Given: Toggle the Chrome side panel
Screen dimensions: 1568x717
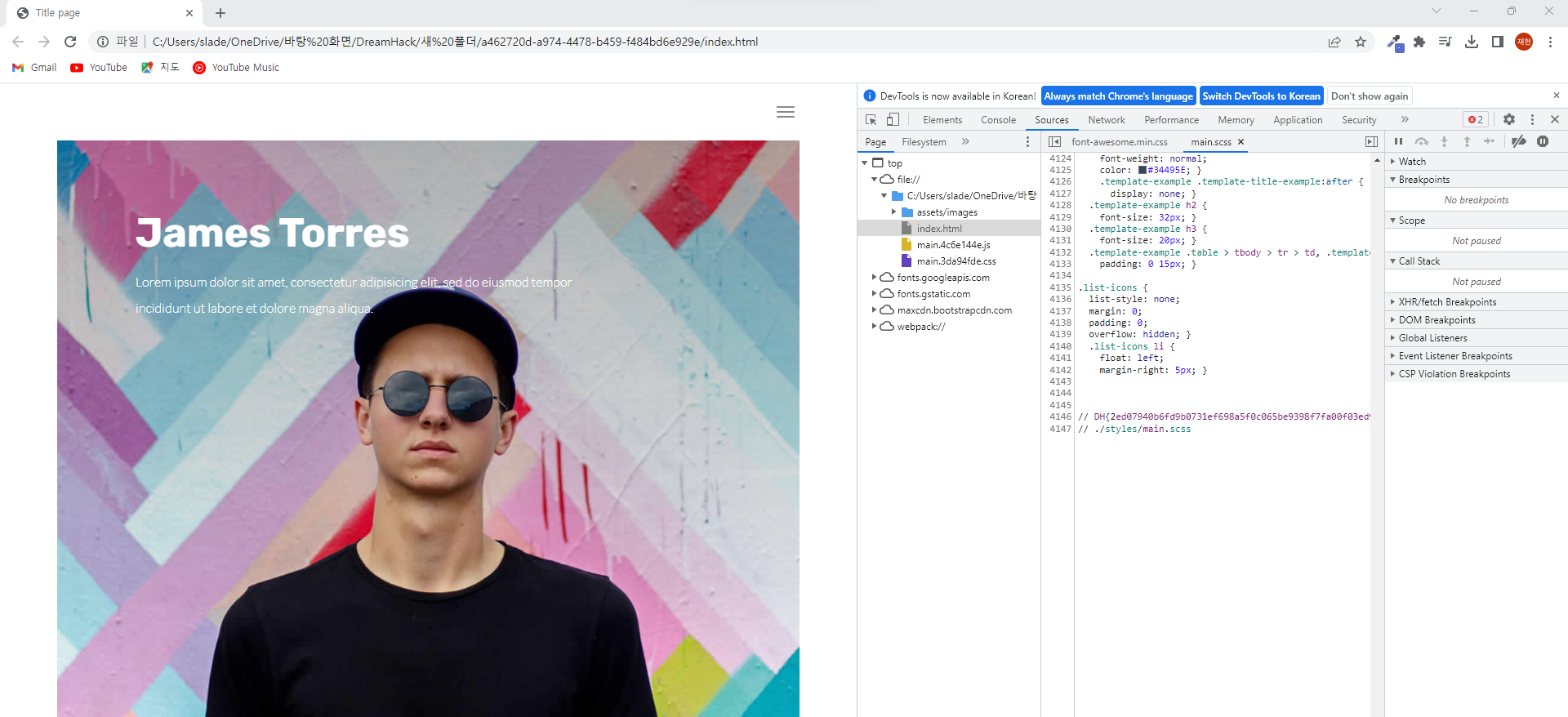Looking at the screenshot, I should pos(1498,42).
